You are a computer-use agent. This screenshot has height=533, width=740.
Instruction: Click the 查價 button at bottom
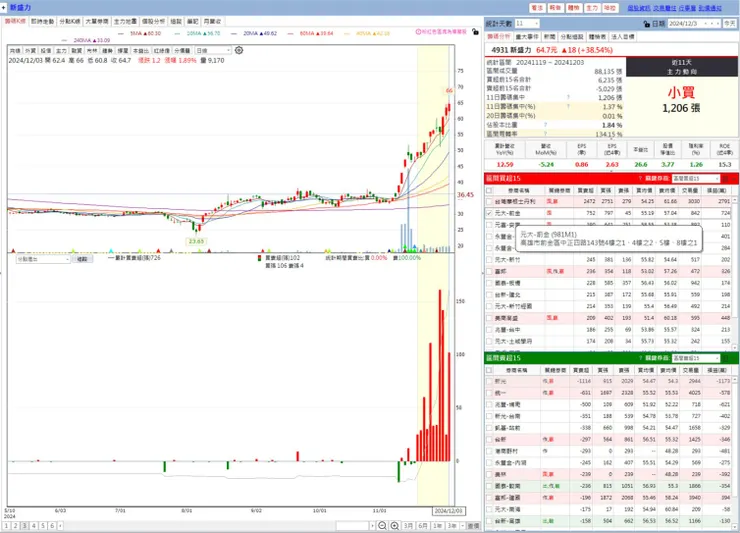click(x=473, y=525)
